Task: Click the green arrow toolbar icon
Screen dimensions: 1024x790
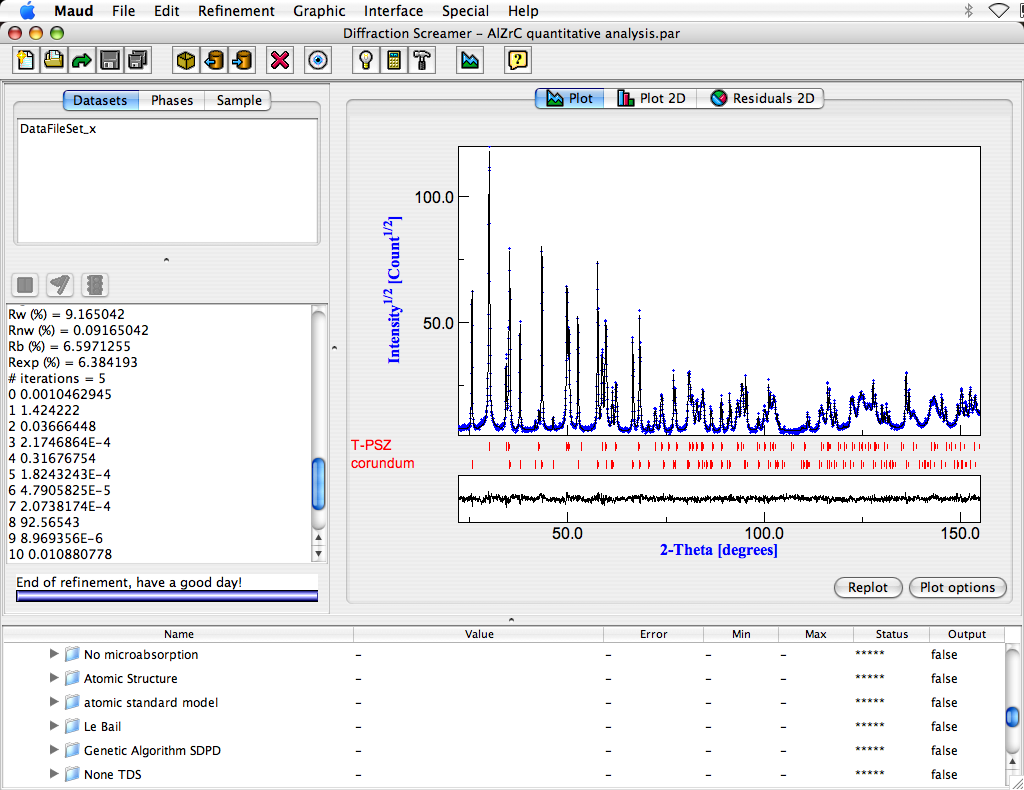Action: click(x=81, y=60)
